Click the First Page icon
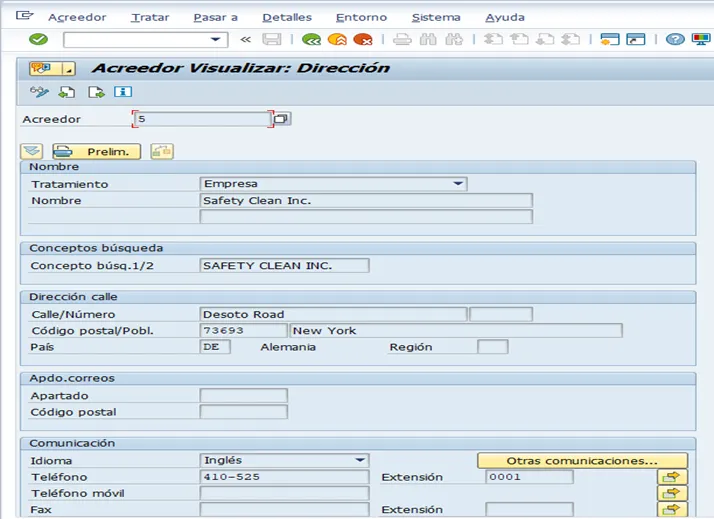Screen dimensions: 714x519 point(493,40)
